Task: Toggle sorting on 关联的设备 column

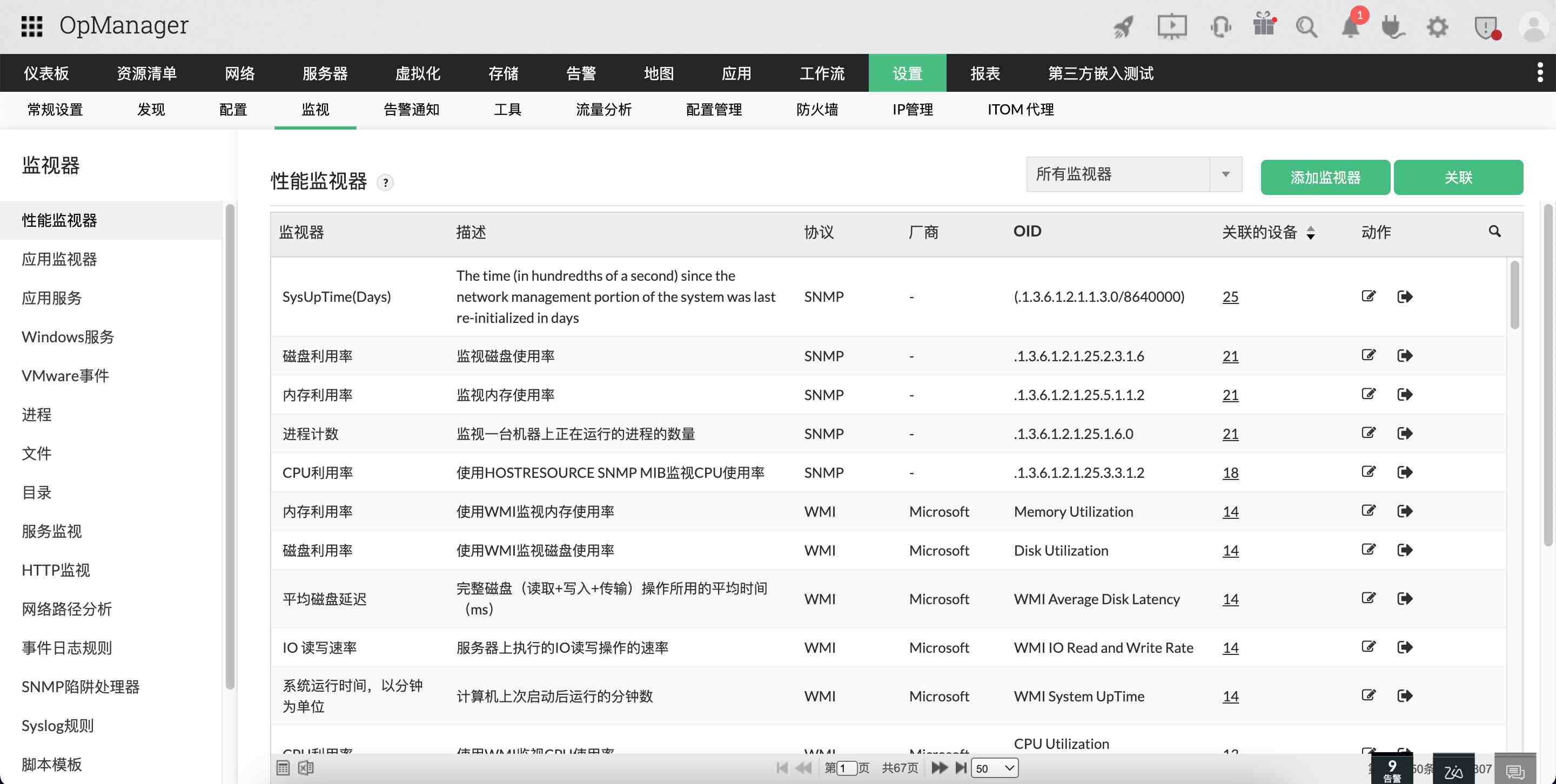Action: click(1311, 231)
